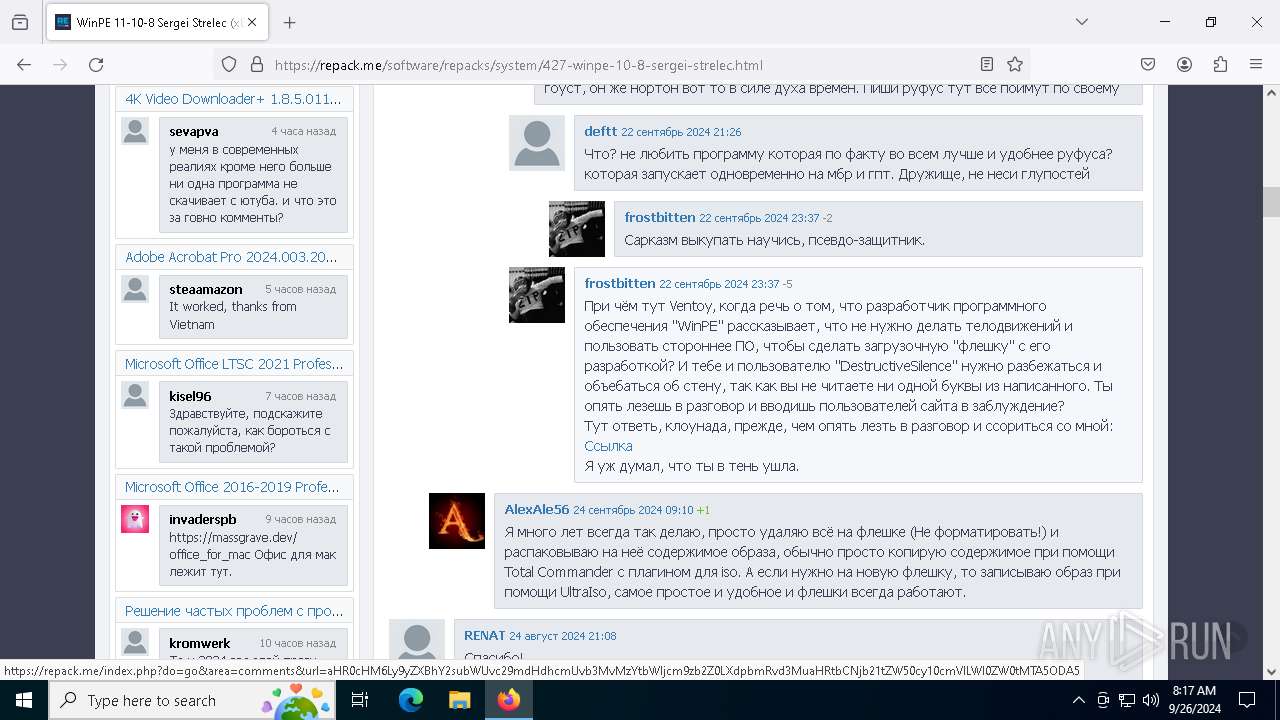Viewport: 1280px width, 720px height.
Task: Bookmark this page with star icon
Action: (1015, 64)
